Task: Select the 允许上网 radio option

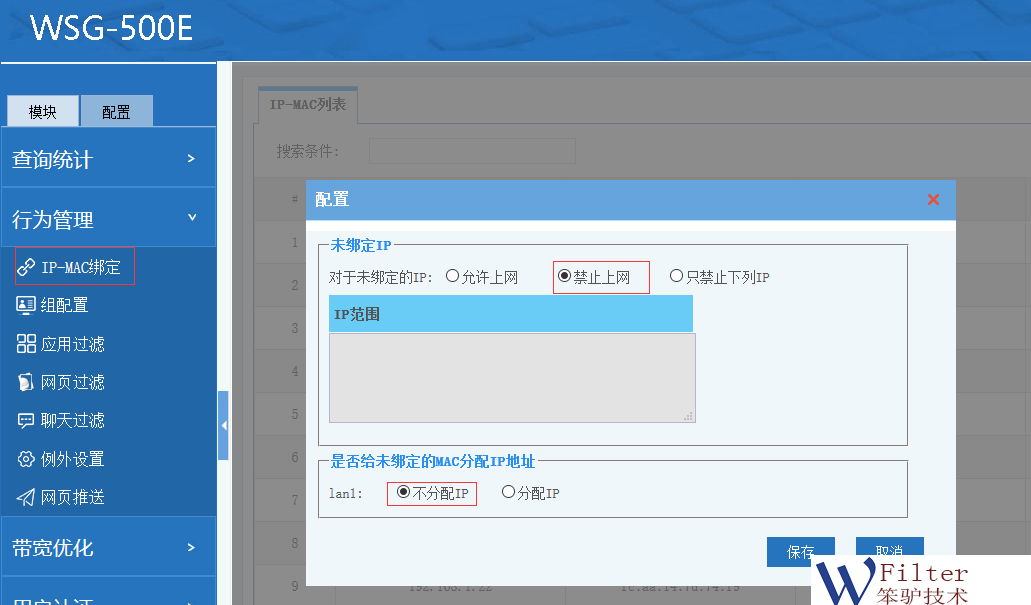Action: click(453, 277)
